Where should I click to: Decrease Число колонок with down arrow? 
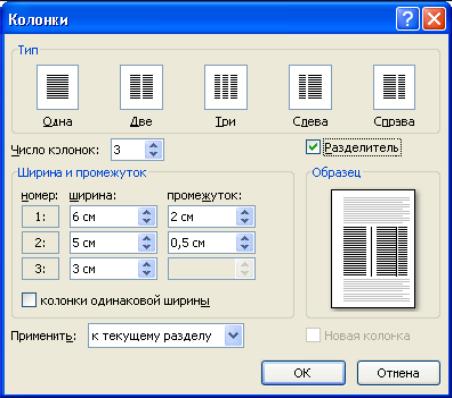coord(154,154)
